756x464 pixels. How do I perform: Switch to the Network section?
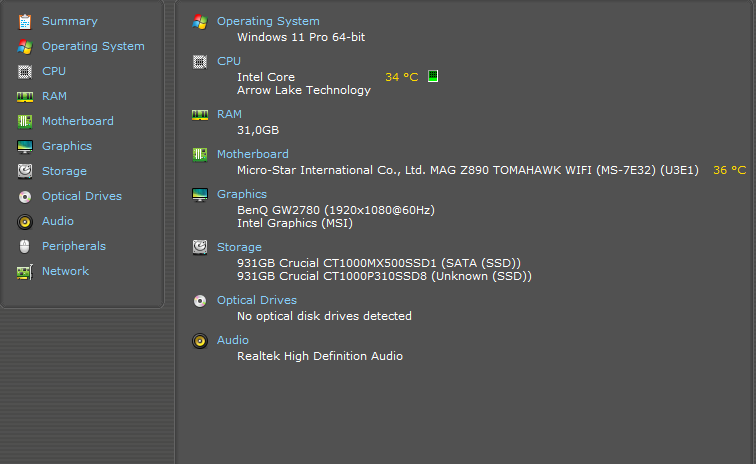pyautogui.click(x=65, y=271)
